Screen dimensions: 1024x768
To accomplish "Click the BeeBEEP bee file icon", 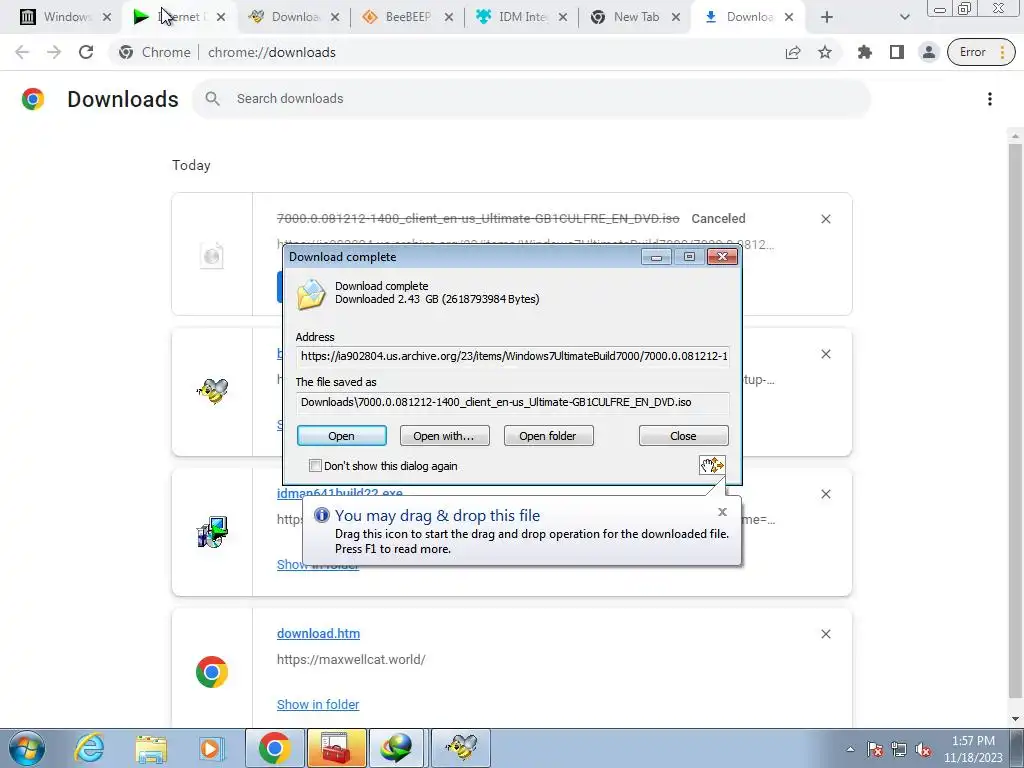I will 212,391.
